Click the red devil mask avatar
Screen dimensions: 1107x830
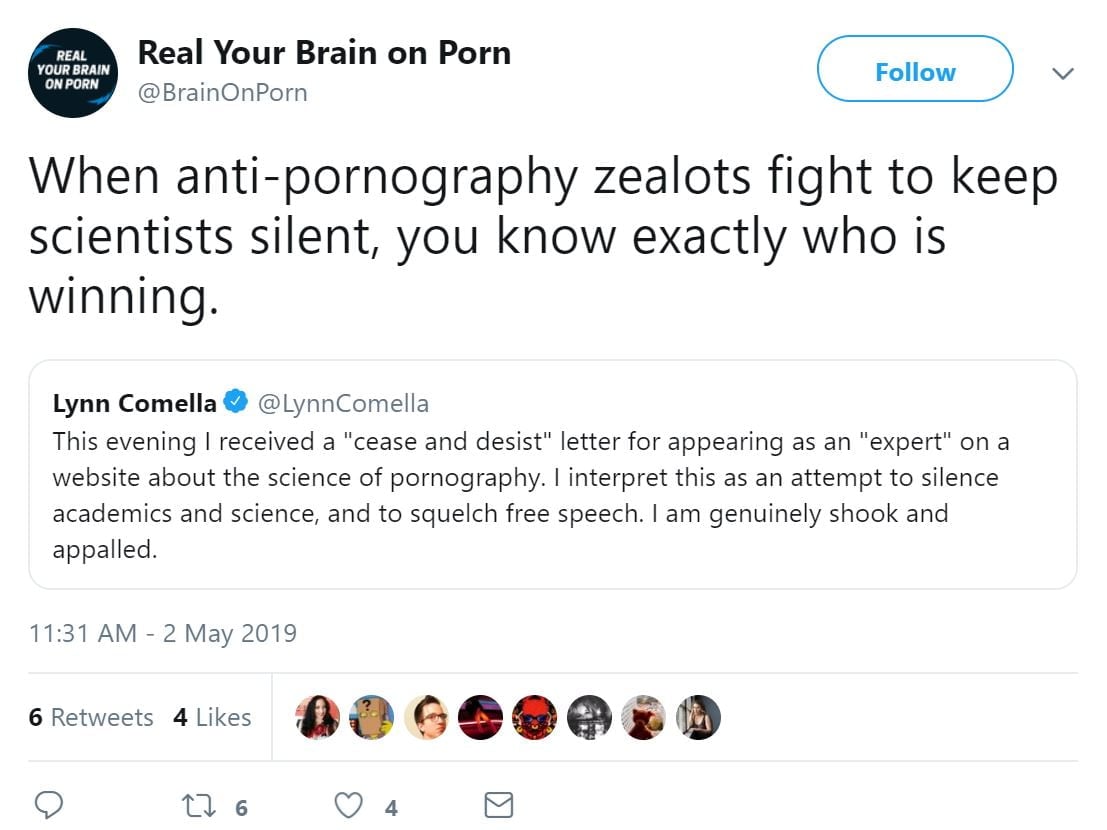pyautogui.click(x=535, y=717)
